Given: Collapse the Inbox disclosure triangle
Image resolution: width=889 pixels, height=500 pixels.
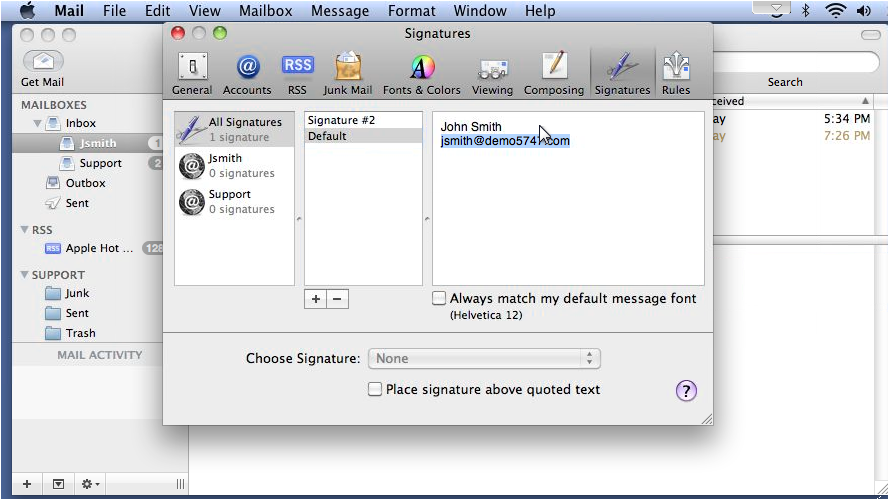Looking at the screenshot, I should point(37,123).
